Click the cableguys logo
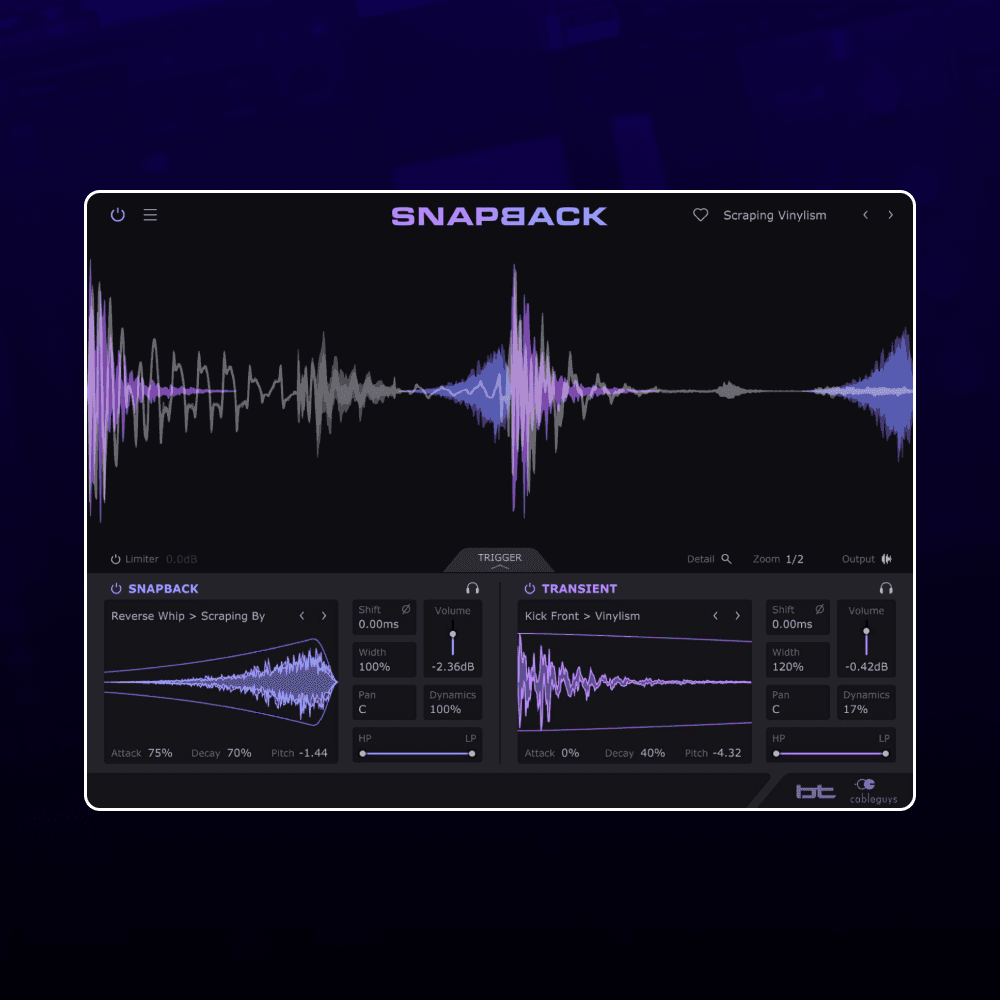 (873, 791)
